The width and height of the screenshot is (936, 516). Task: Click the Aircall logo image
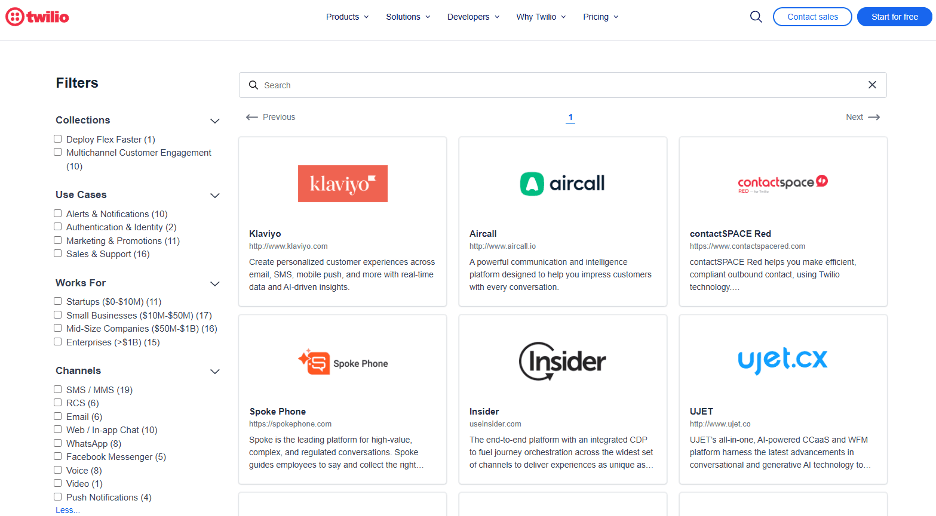(x=562, y=184)
